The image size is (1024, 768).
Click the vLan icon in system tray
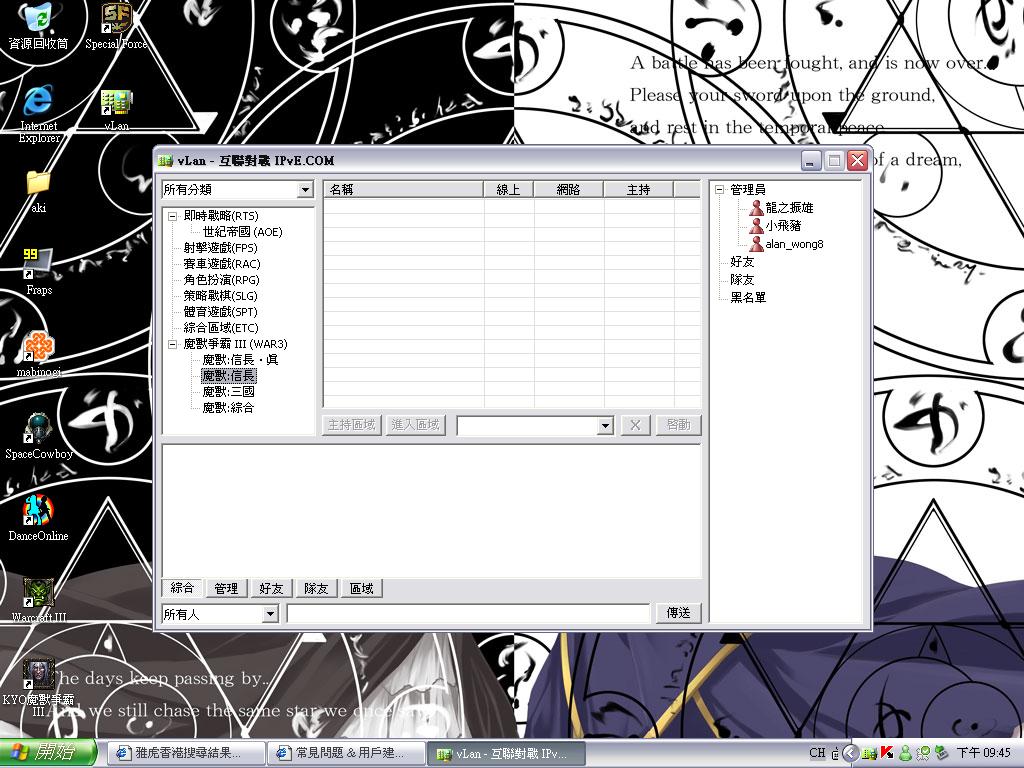(869, 753)
